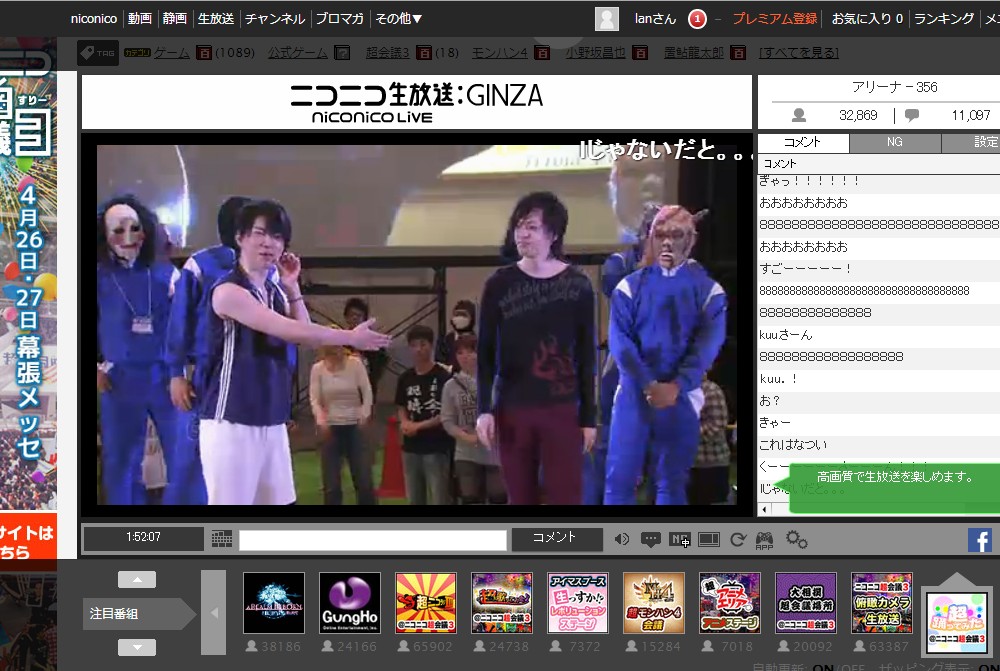Go to the 生放送 section
1000x671 pixels.
tap(216, 18)
